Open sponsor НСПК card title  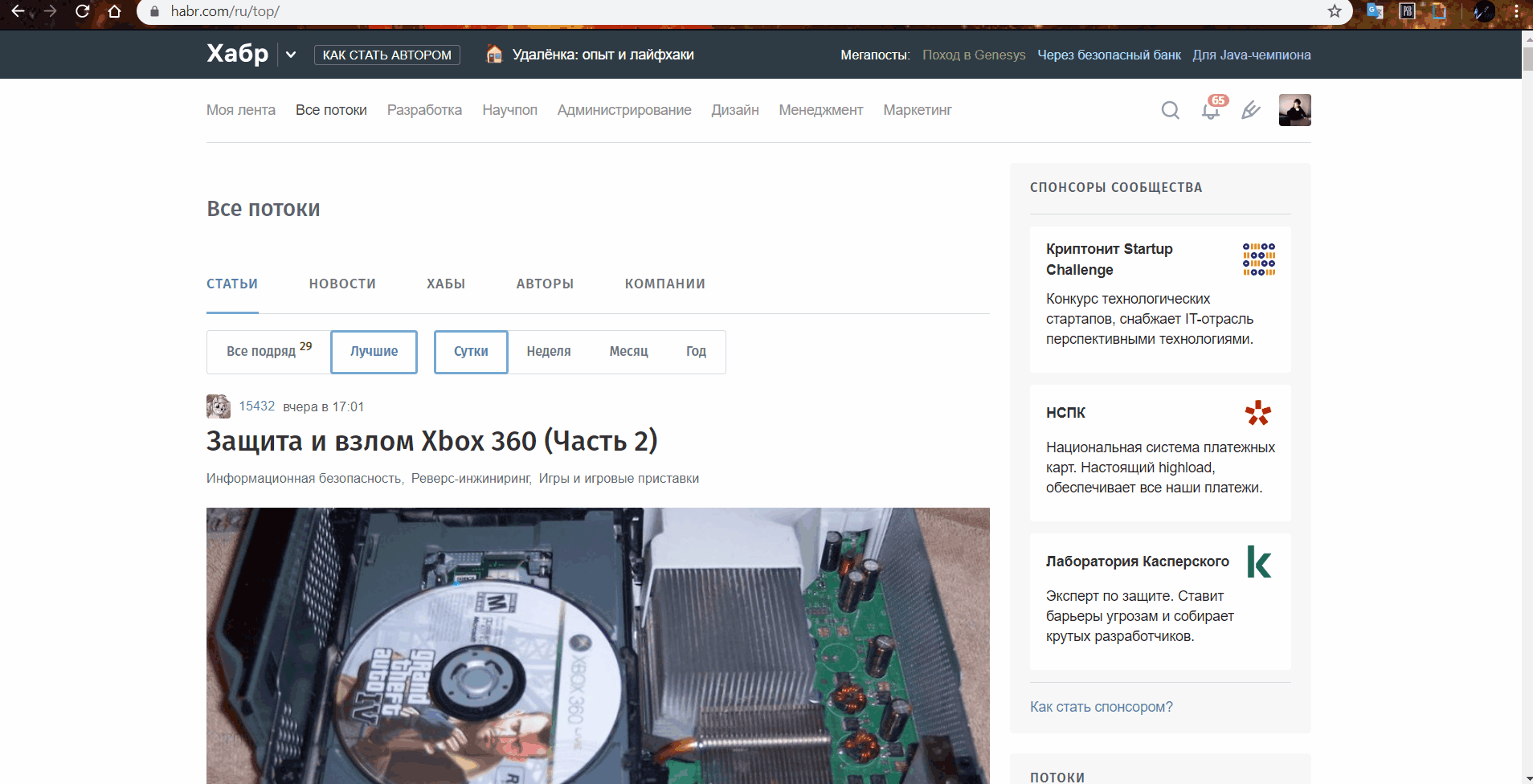pyautogui.click(x=1065, y=413)
